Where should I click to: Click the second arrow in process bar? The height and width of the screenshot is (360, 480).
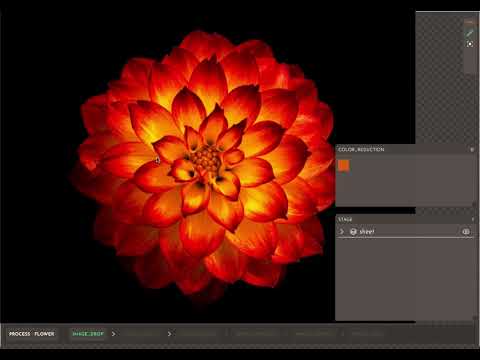point(169,334)
